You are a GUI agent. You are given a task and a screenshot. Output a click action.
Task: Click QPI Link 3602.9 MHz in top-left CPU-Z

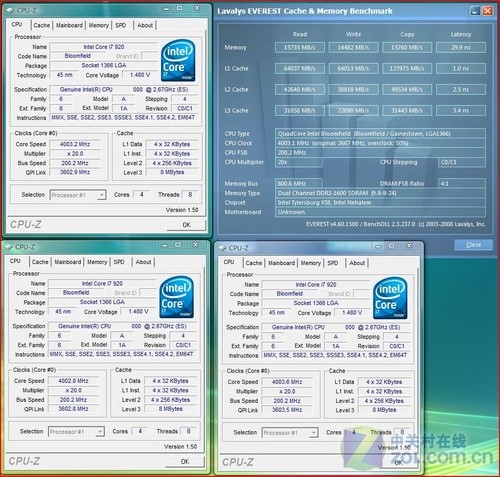pos(75,172)
